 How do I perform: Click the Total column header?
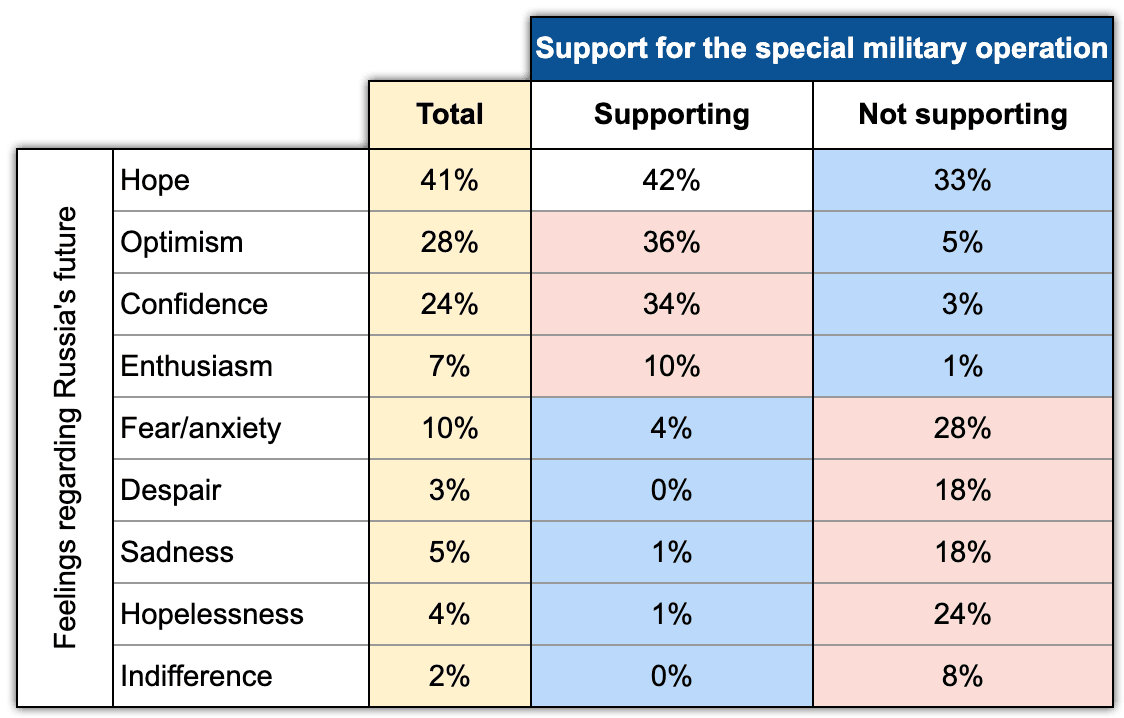[450, 115]
